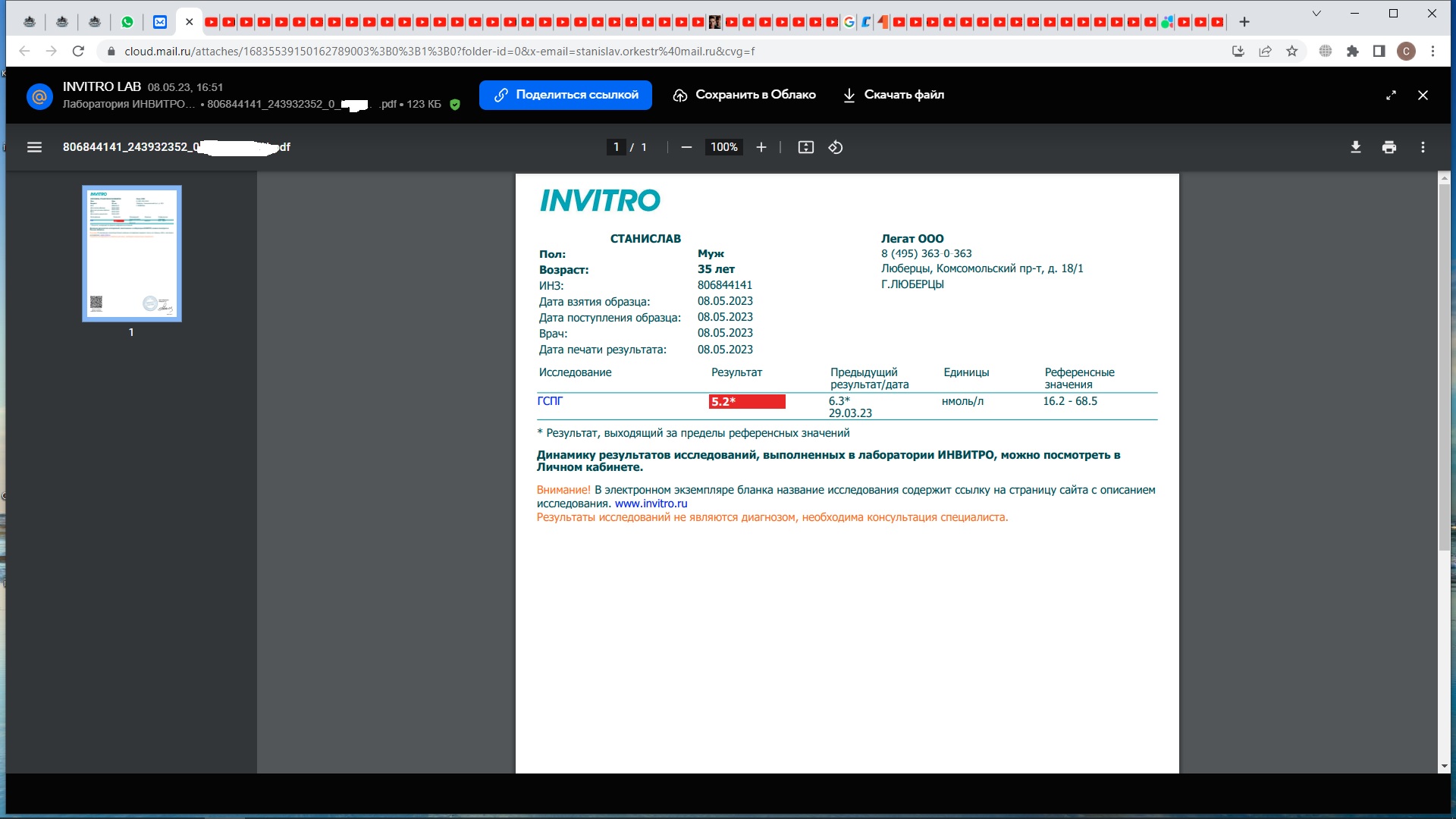1456x819 pixels.
Task: Click the zoom out minus button
Action: pos(686,147)
